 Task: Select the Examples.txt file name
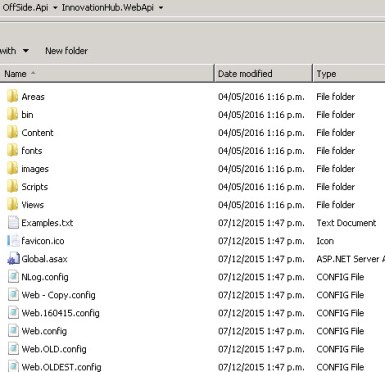(x=47, y=223)
